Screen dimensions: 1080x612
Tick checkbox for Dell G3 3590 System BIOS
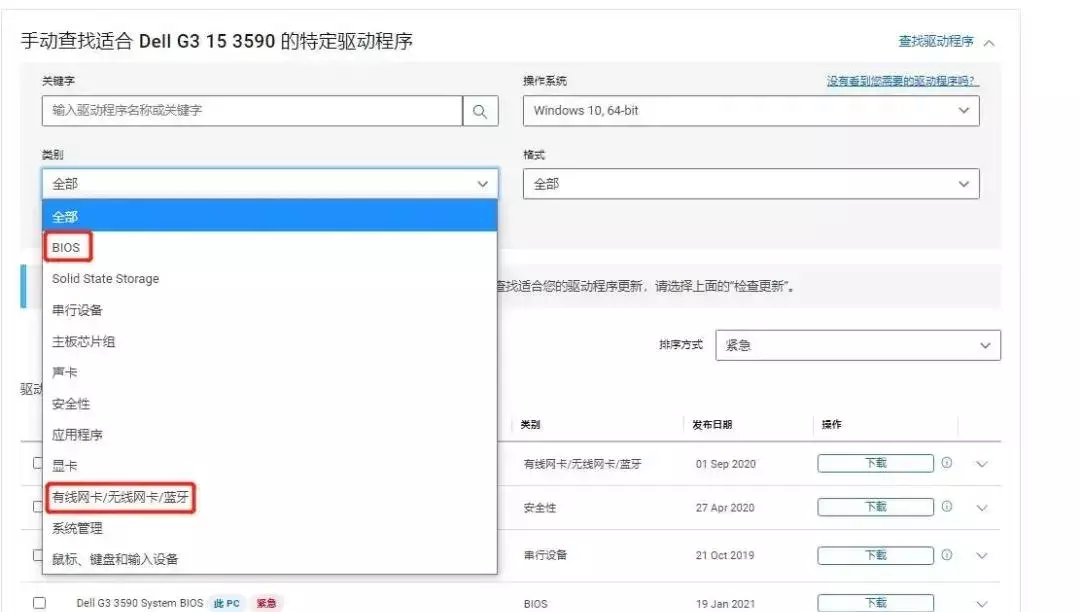coord(39,603)
